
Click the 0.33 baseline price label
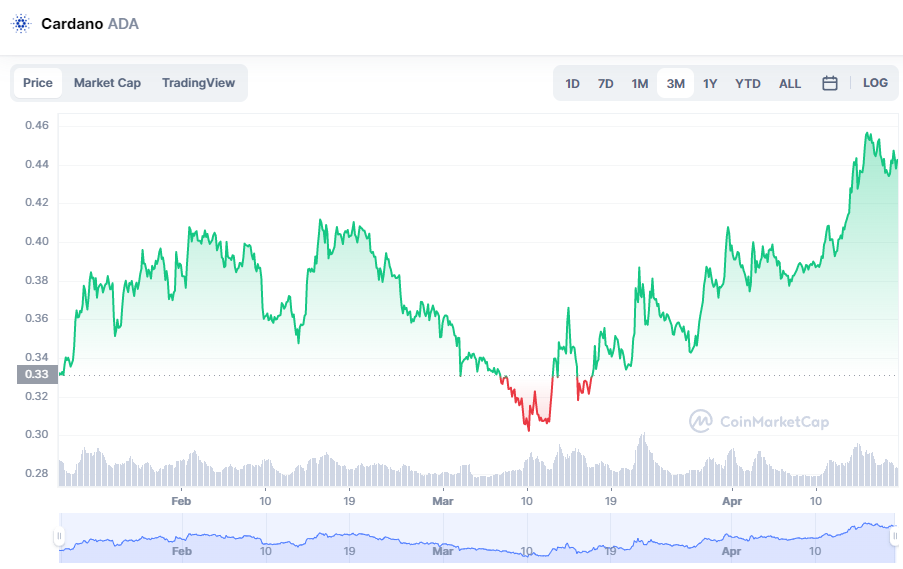[x=37, y=374]
